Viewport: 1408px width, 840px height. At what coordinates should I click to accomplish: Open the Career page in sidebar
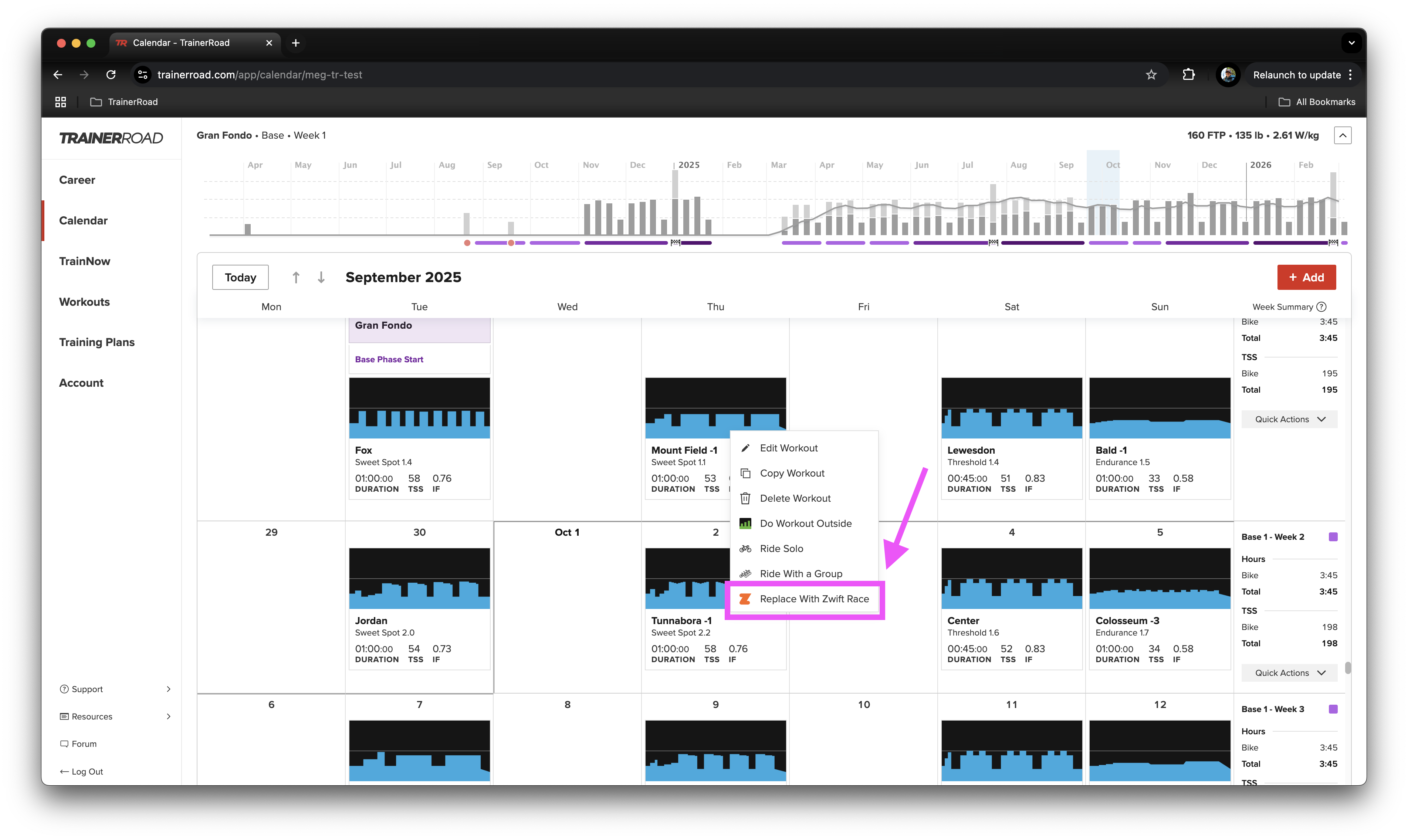77,180
